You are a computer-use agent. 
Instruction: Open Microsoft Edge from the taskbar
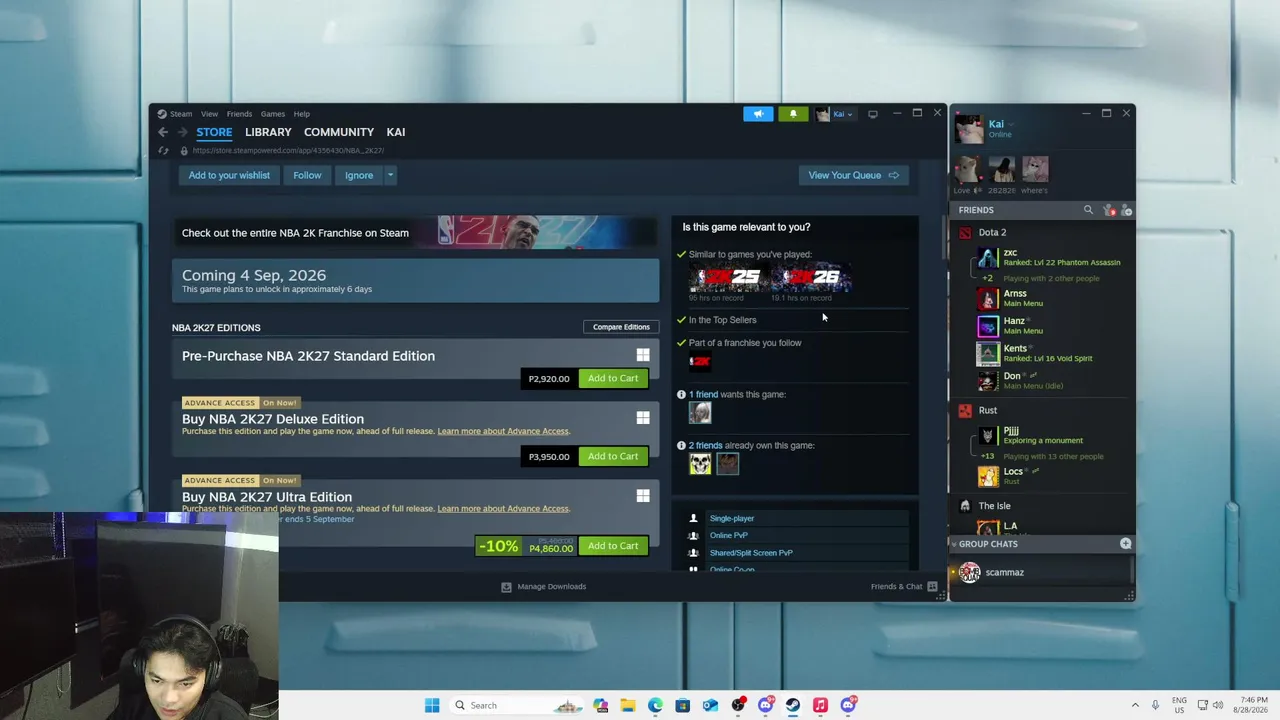pos(655,705)
